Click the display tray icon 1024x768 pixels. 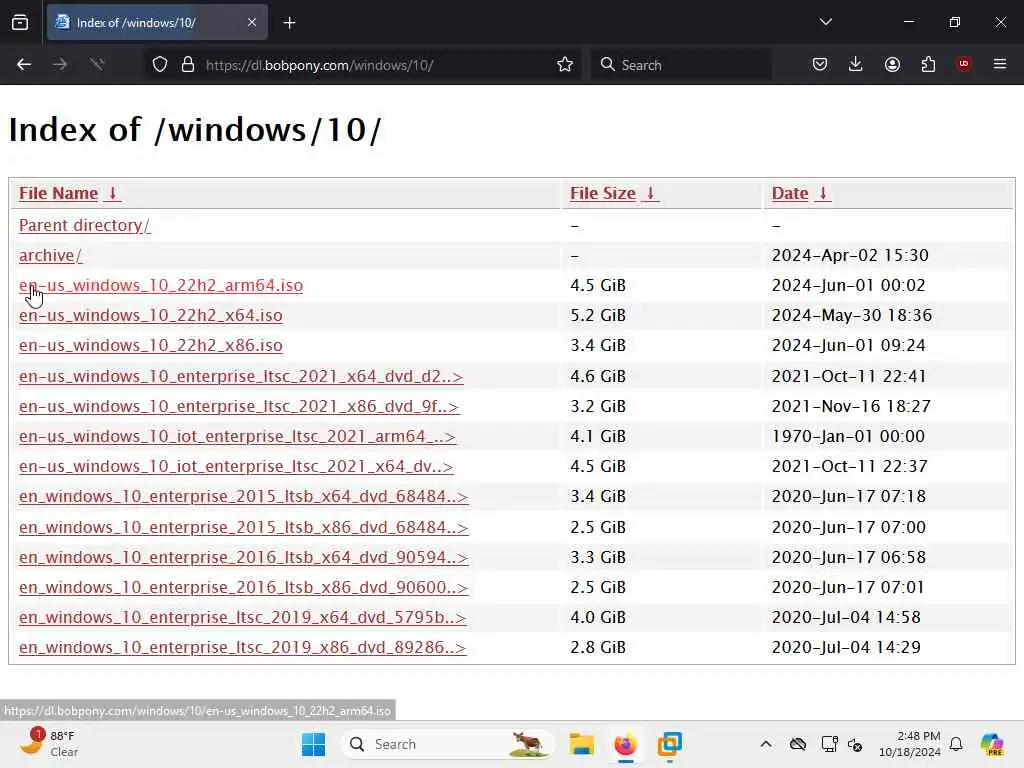tap(829, 744)
